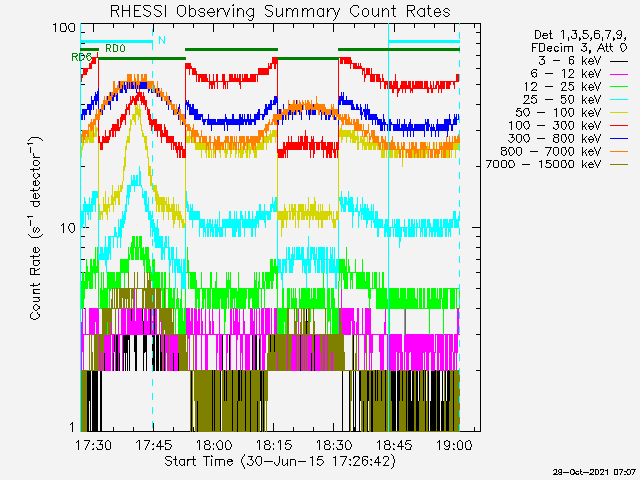Screen dimensions: 640x480
Task: Click the black line swatch for 3-6 keV
Action: pos(619,62)
